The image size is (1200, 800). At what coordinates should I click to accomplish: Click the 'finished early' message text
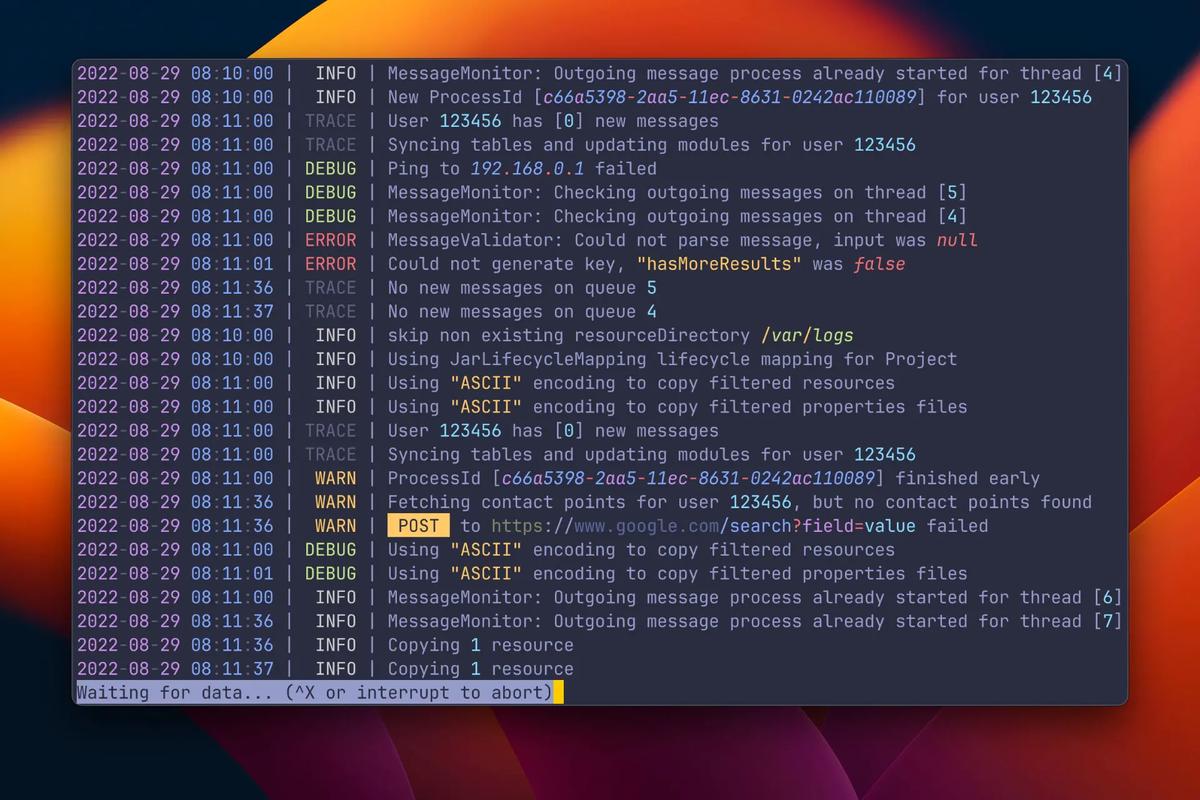click(x=967, y=478)
